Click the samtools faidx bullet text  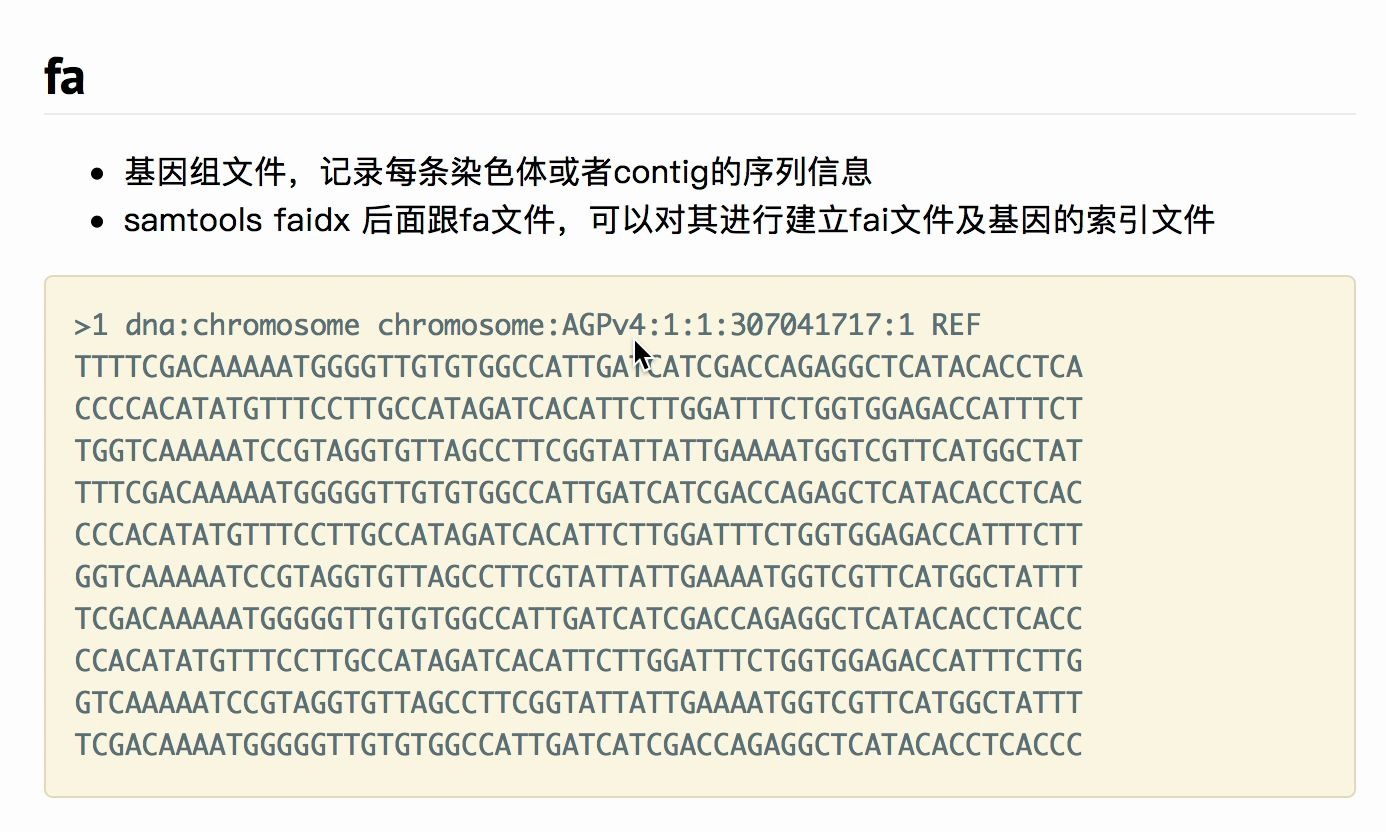coord(669,219)
